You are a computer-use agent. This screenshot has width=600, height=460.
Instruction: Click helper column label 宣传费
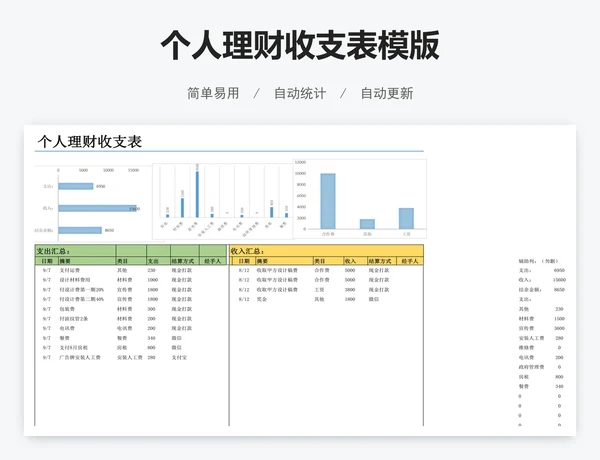(x=526, y=328)
